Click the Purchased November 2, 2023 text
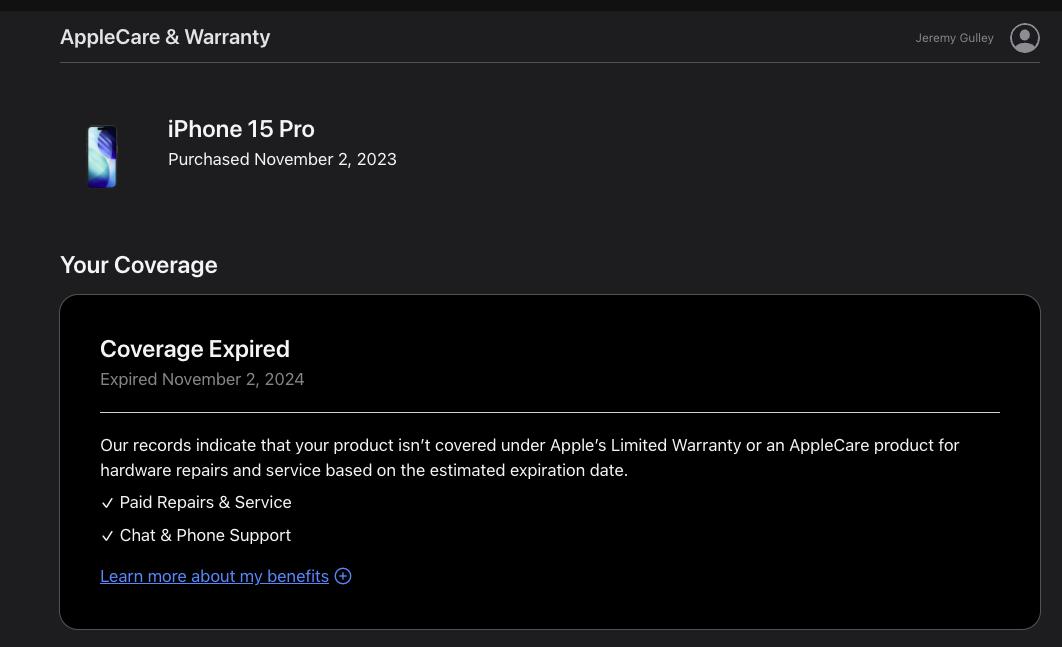The image size is (1062, 647). tap(282, 159)
